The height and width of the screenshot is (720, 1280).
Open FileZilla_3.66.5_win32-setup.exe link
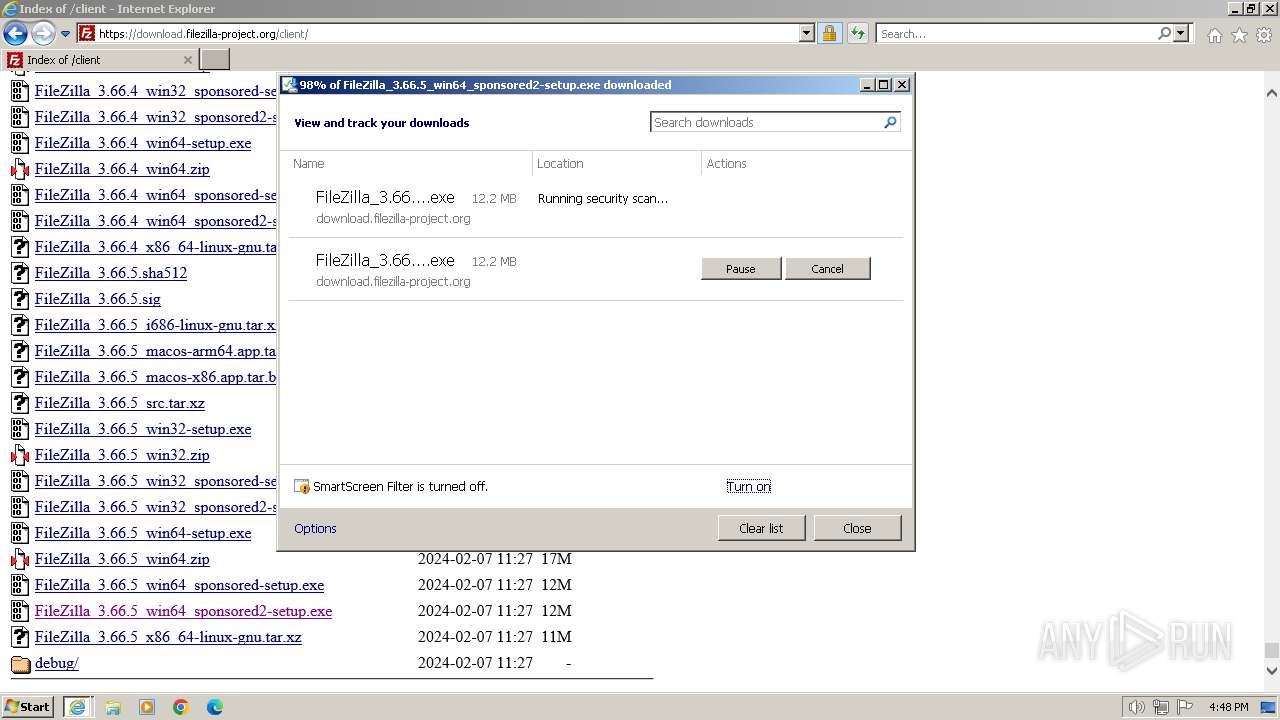(143, 429)
